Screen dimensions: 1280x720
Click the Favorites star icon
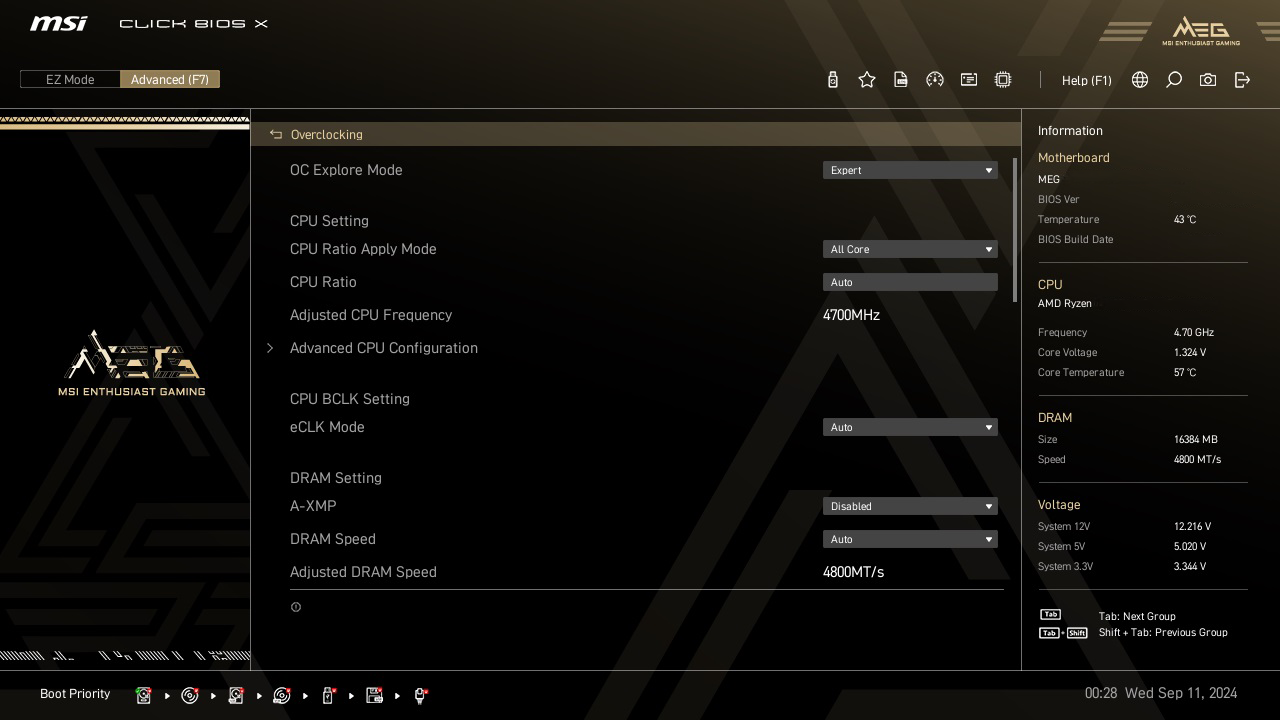coord(867,80)
